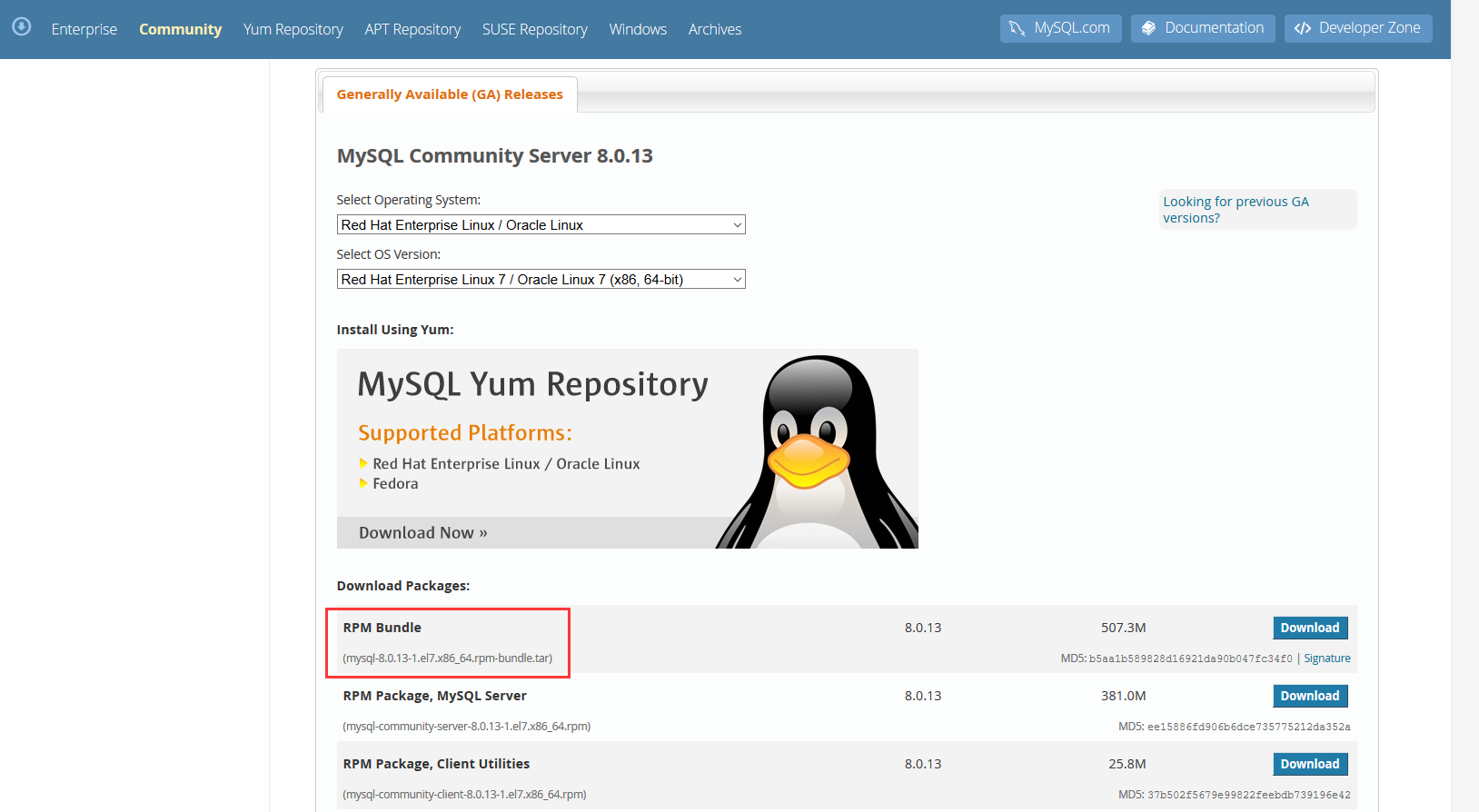
Task: Click the mysql-community-client-8.0.13-1.el7.x86_64.rpm filename
Action: 464,795
